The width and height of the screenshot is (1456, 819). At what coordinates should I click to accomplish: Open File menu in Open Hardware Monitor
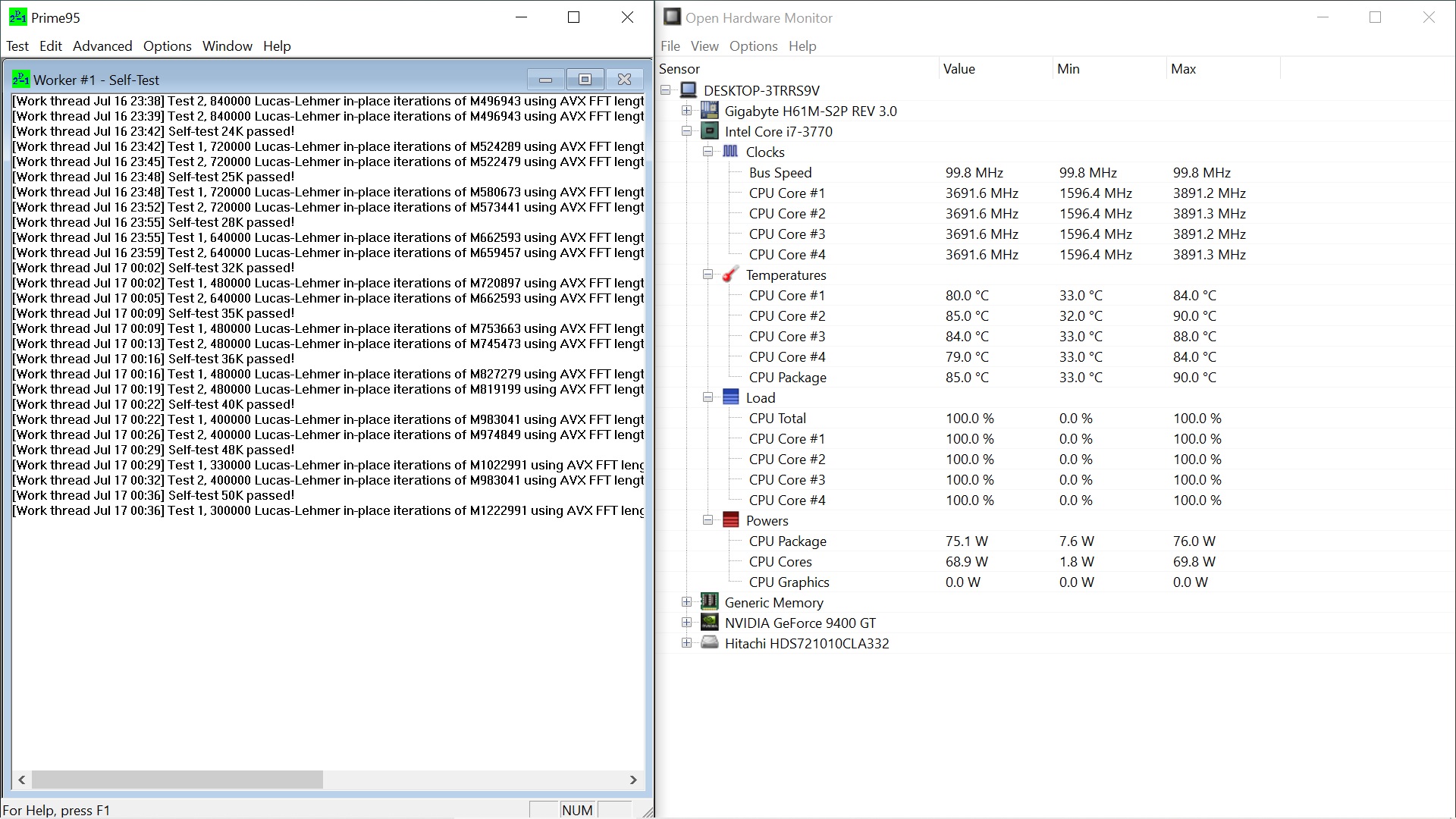pyautogui.click(x=670, y=46)
